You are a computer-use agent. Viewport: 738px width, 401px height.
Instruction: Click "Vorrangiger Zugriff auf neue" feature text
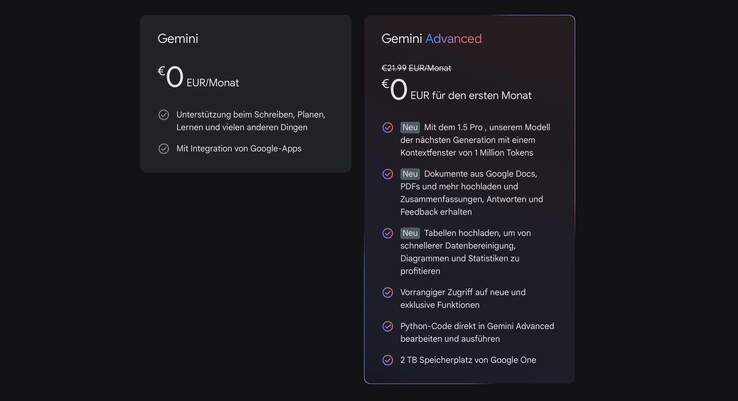tap(461, 292)
